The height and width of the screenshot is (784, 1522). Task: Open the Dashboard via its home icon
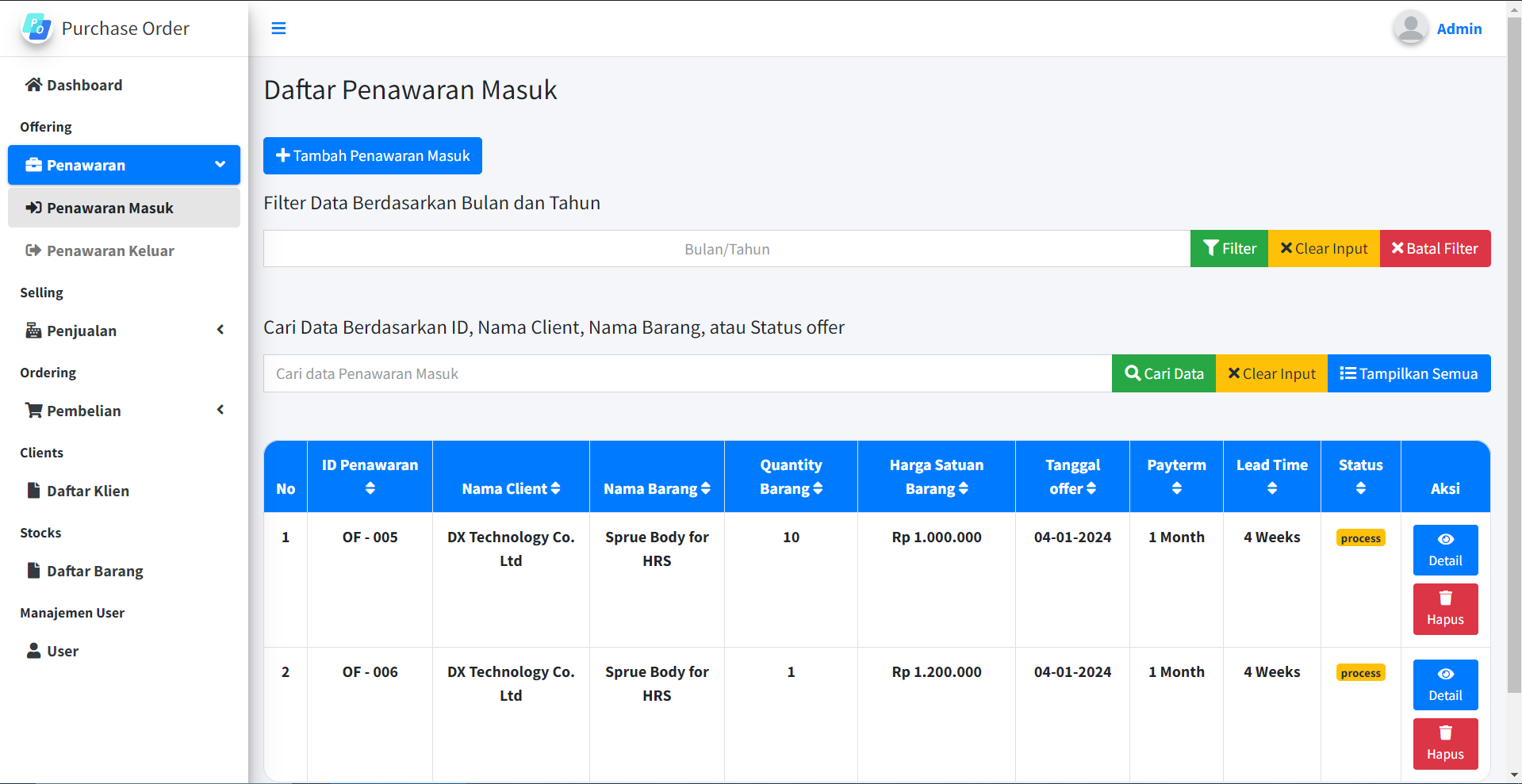[33, 84]
